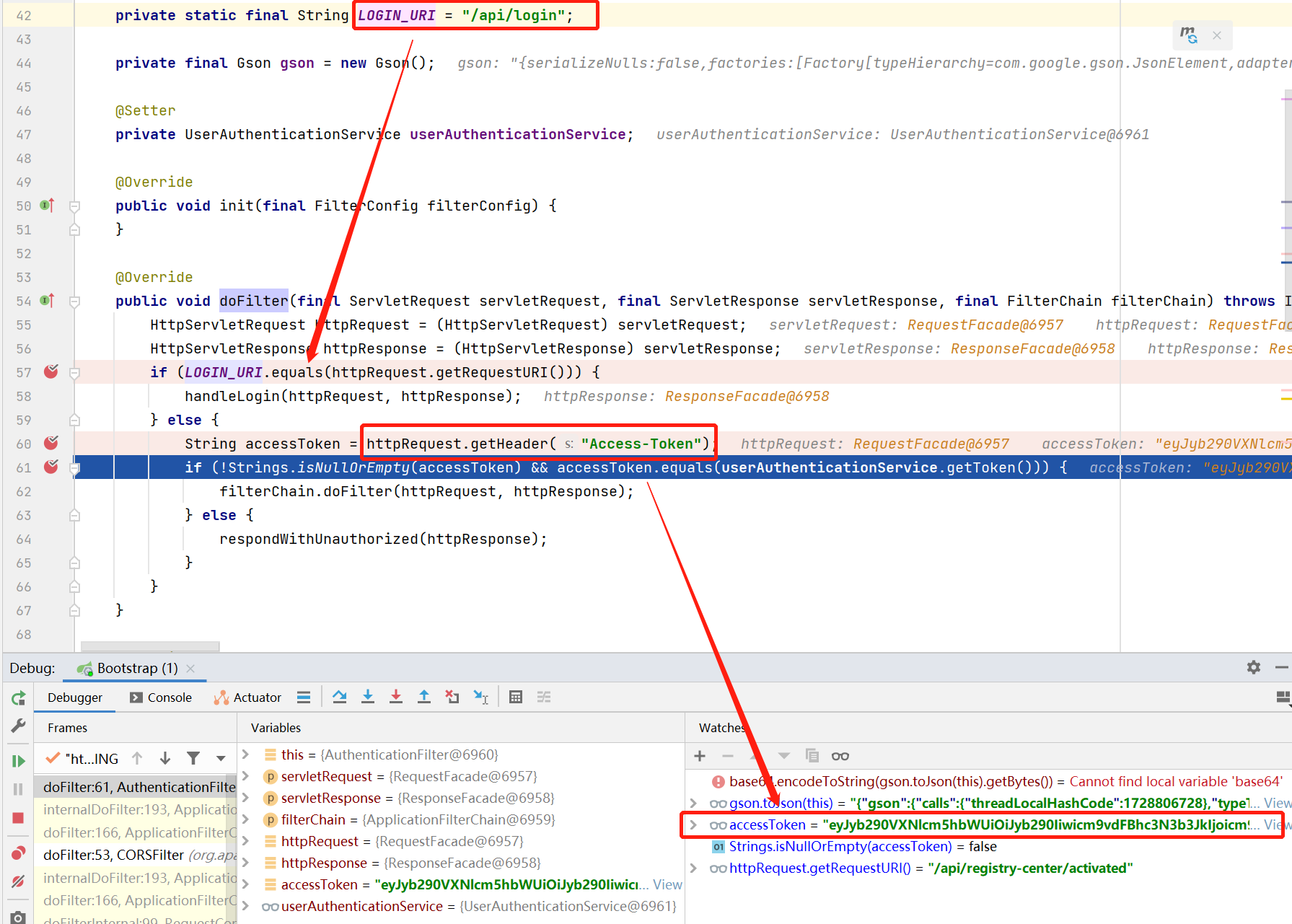Open Evaluate Expression calculator icon
The image size is (1292, 924).
[516, 697]
